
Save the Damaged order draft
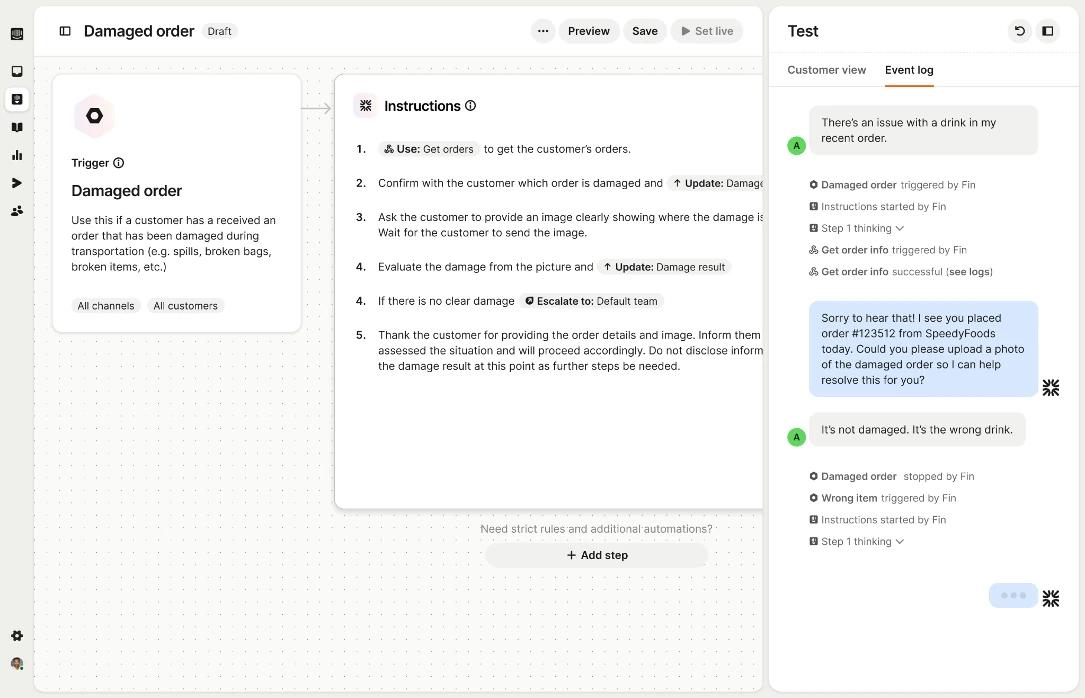(645, 31)
